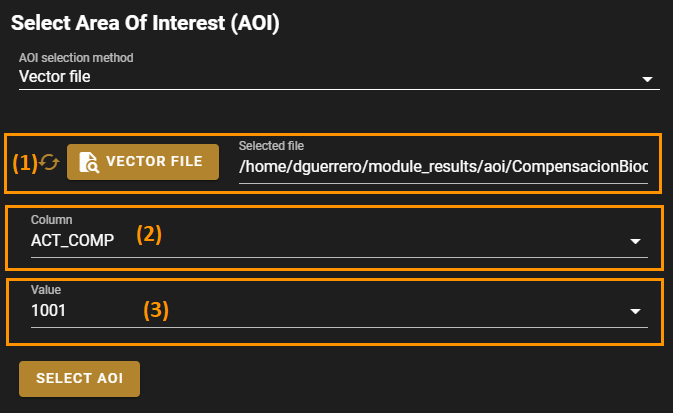Click the refresh icon beside Vector File
Viewport: 673px width, 413px height.
pyautogui.click(x=49, y=161)
